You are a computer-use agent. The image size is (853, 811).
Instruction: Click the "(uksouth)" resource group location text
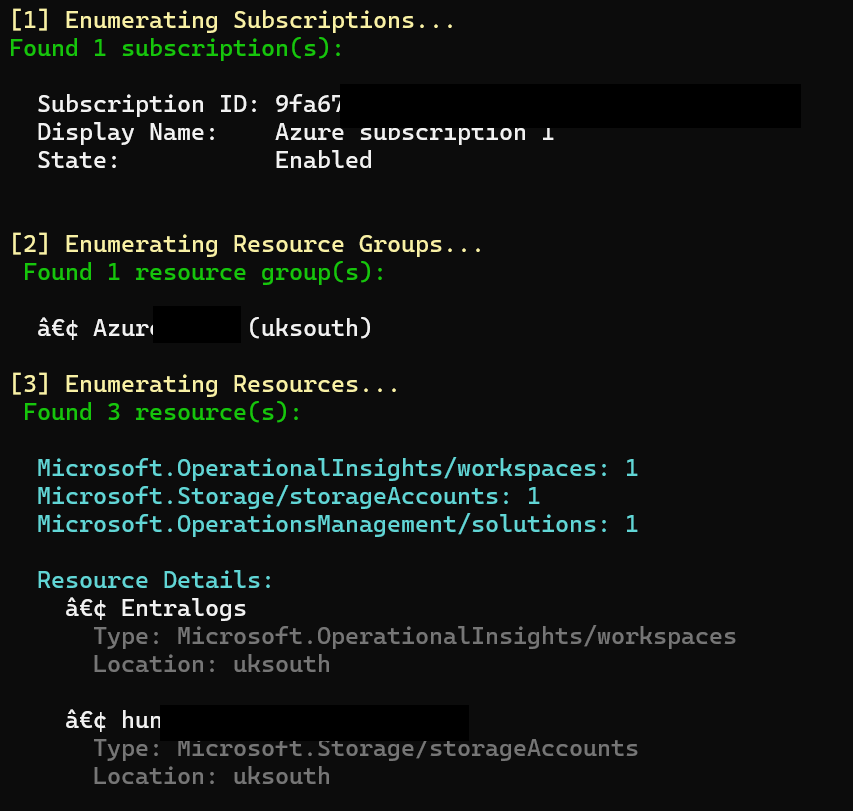click(309, 328)
